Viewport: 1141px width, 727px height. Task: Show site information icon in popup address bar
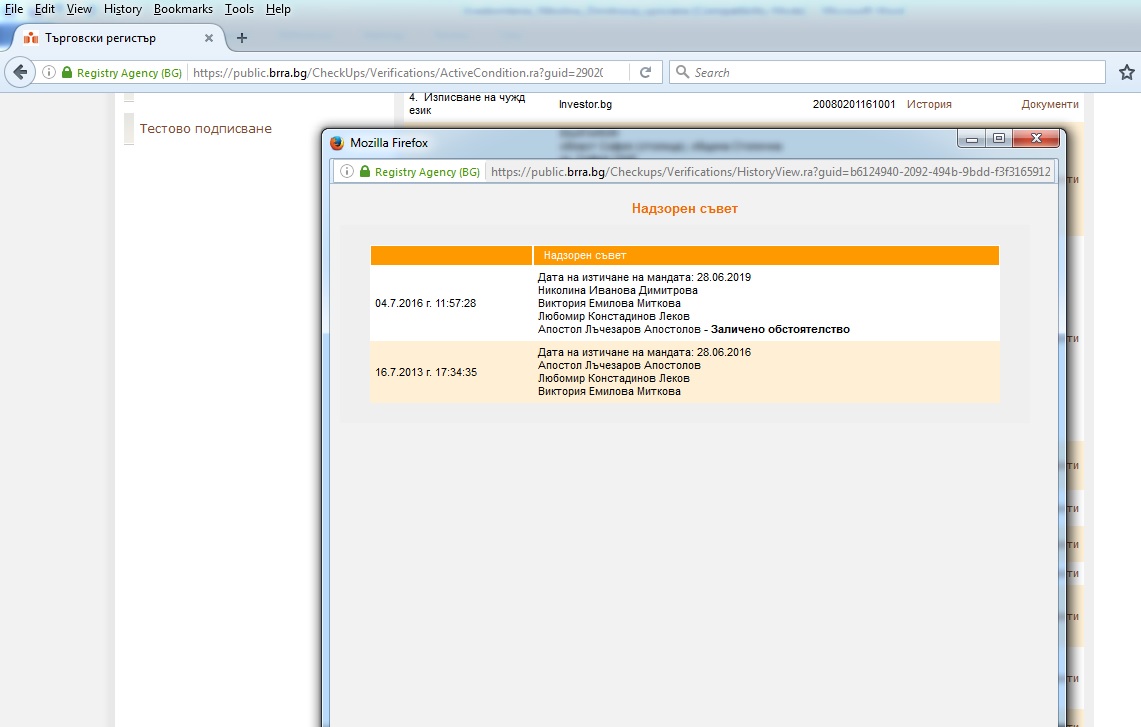point(347,171)
